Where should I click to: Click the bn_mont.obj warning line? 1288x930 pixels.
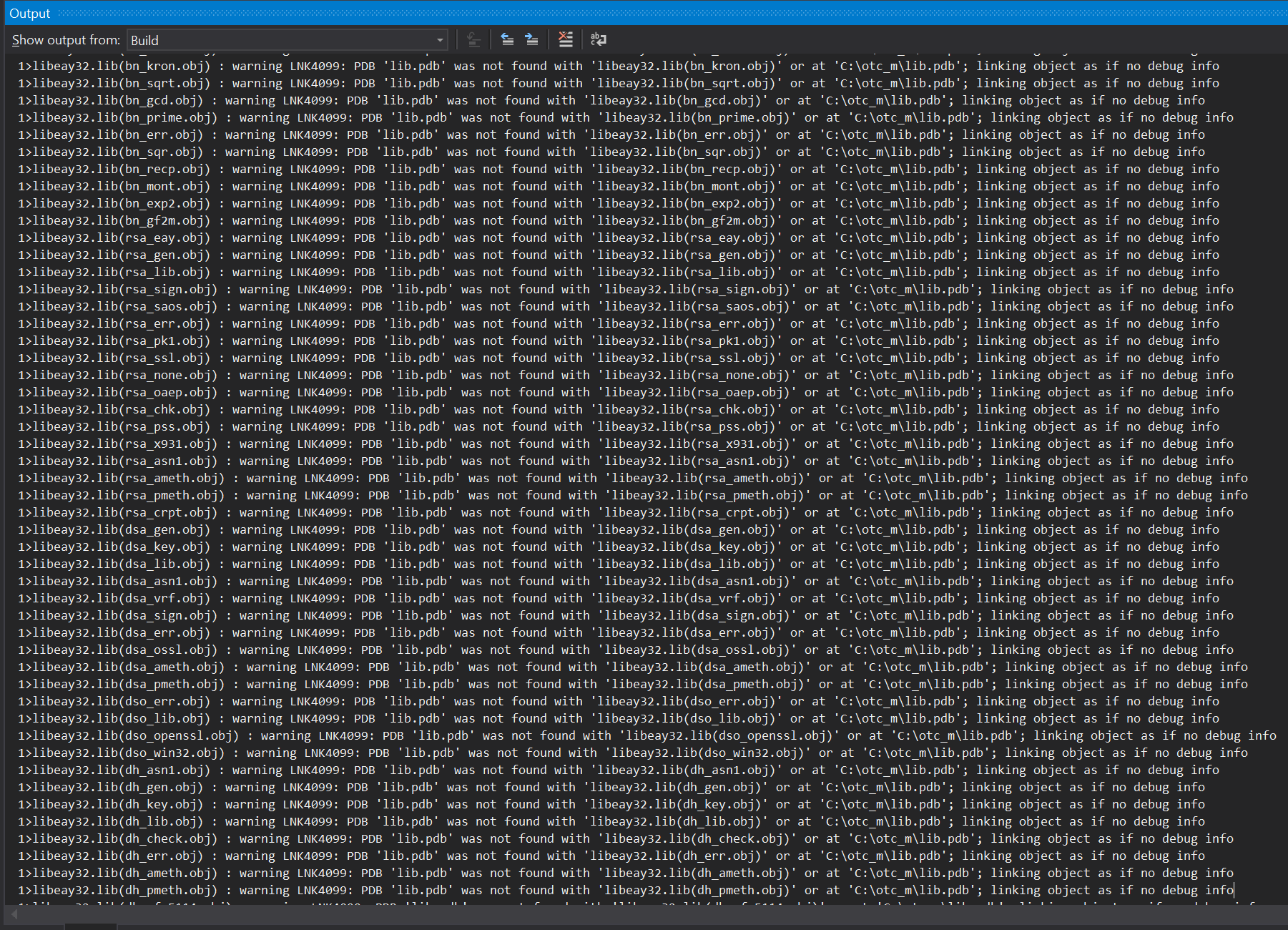(x=619, y=186)
